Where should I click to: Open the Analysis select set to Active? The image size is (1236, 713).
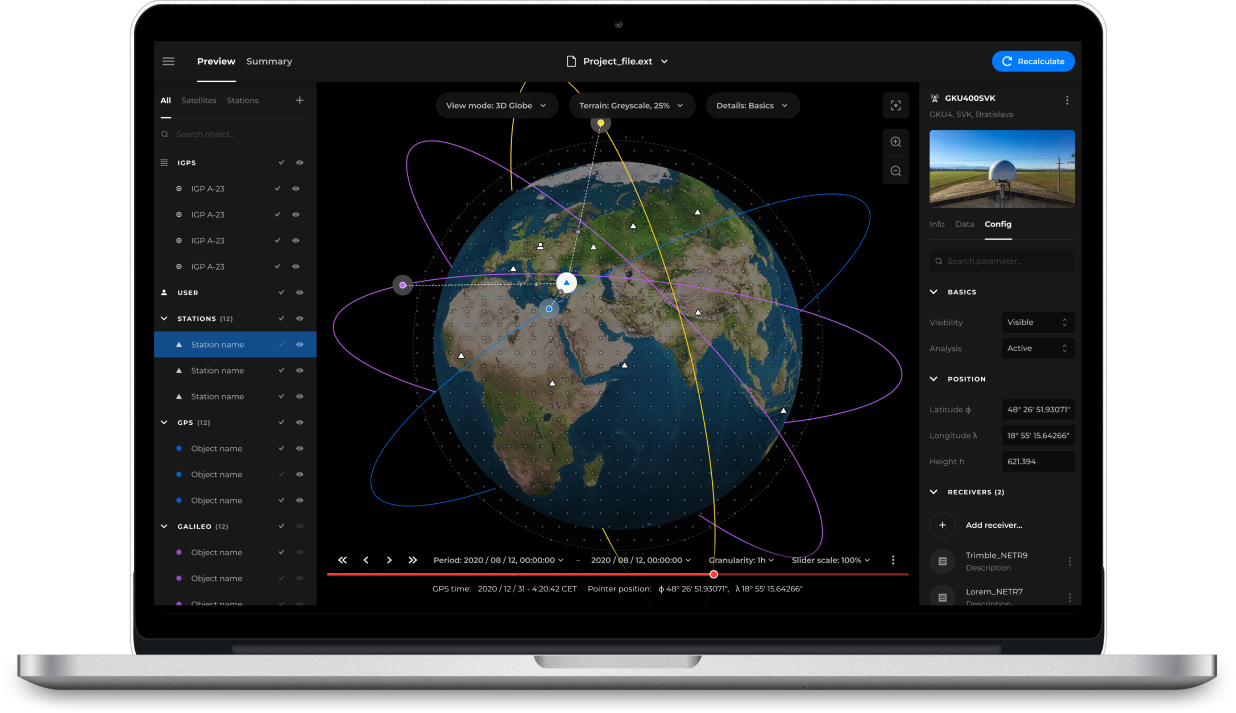pyautogui.click(x=1039, y=348)
